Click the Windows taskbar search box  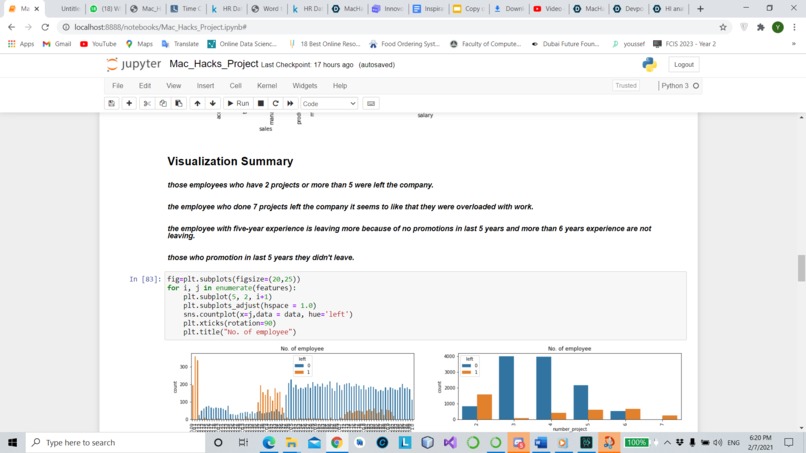pyautogui.click(x=116, y=442)
